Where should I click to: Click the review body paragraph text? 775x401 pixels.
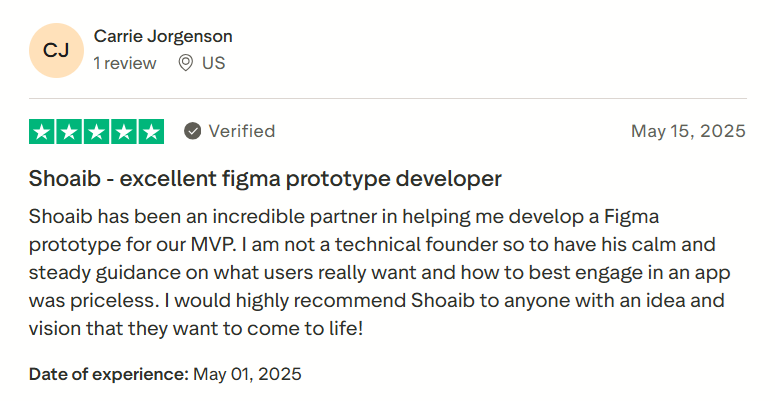tap(380, 272)
